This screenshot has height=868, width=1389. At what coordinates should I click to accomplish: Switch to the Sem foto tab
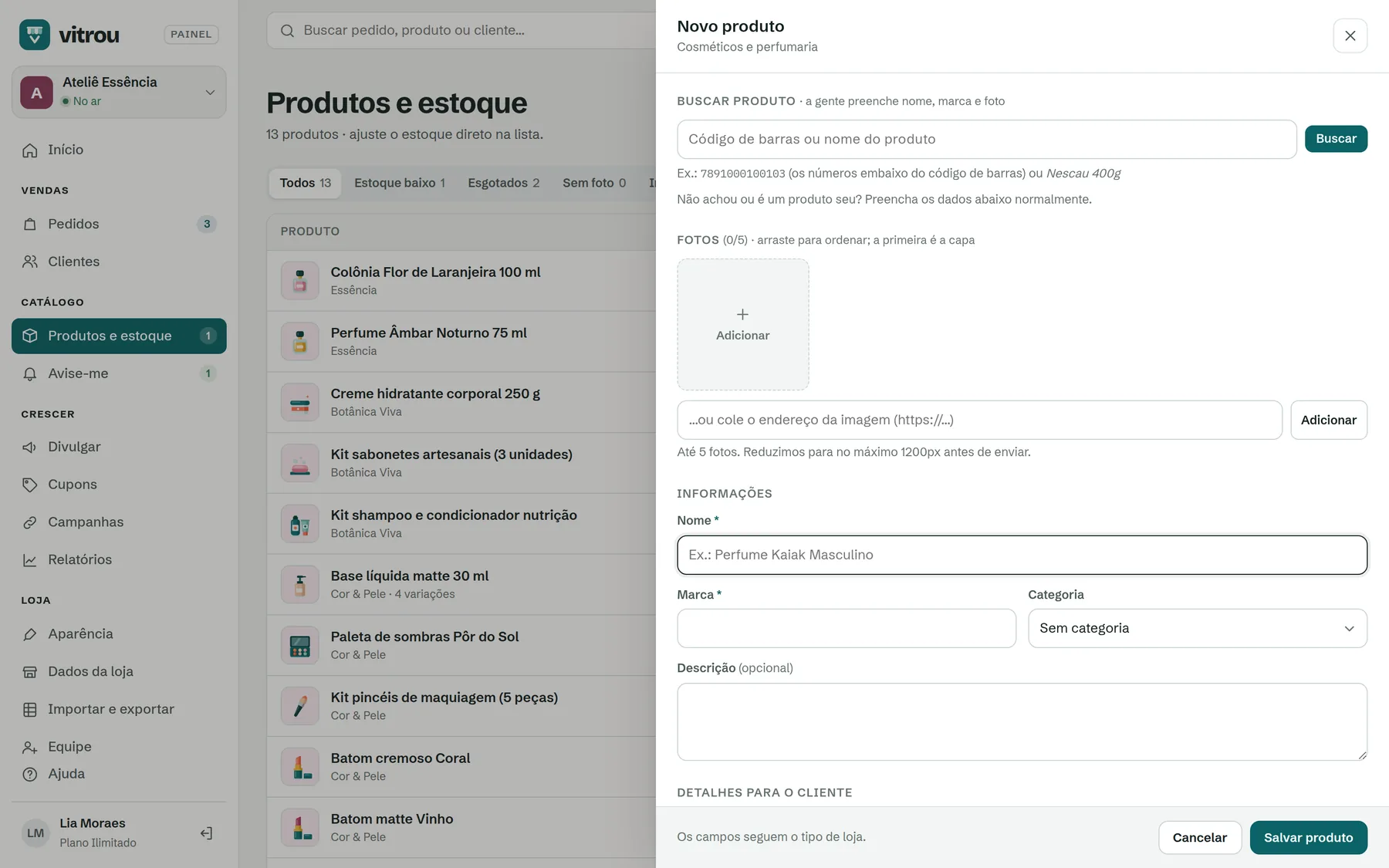(594, 183)
